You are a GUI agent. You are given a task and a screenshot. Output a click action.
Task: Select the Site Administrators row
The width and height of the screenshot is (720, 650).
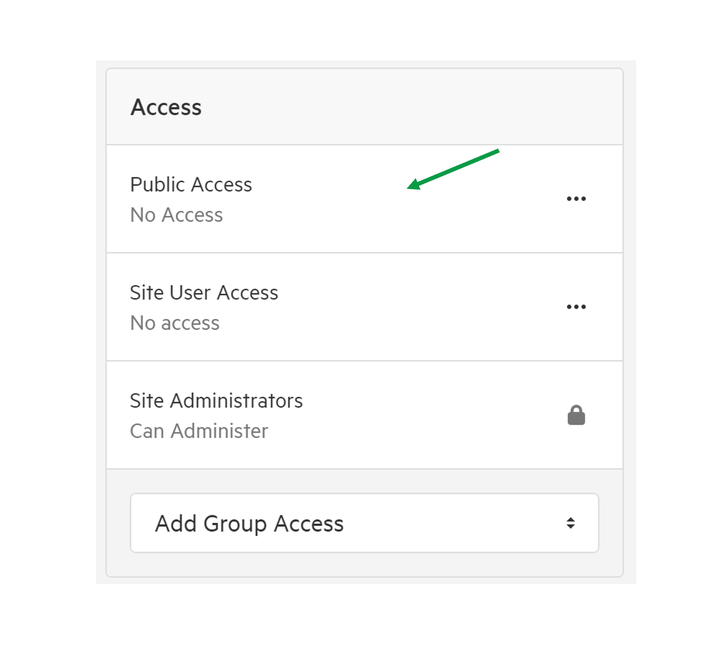365,415
